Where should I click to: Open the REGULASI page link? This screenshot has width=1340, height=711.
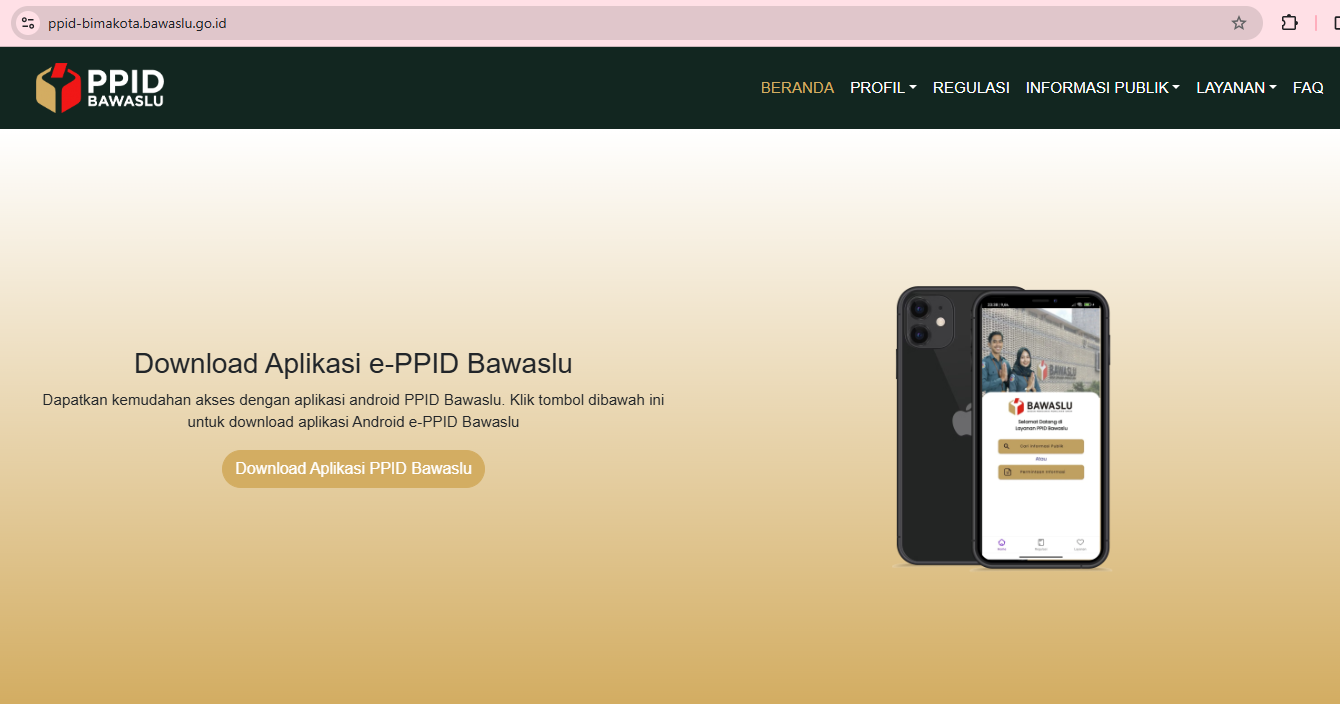971,87
